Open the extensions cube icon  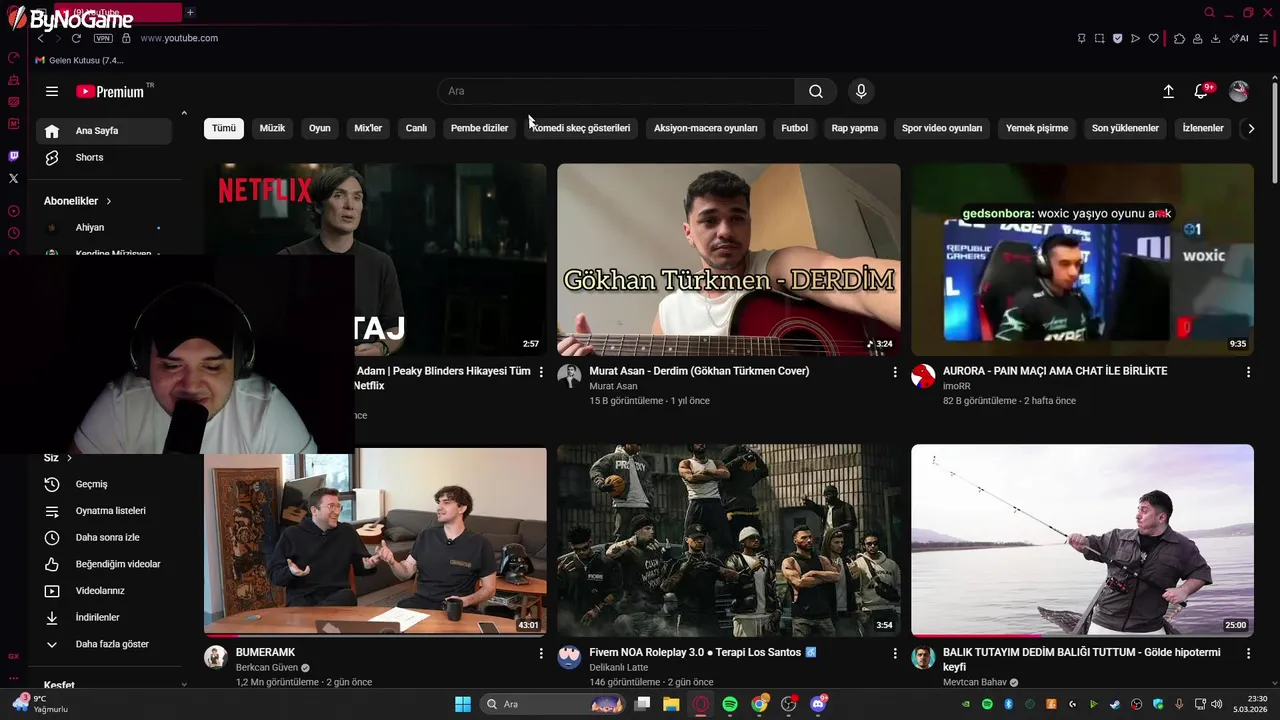[x=1179, y=38]
